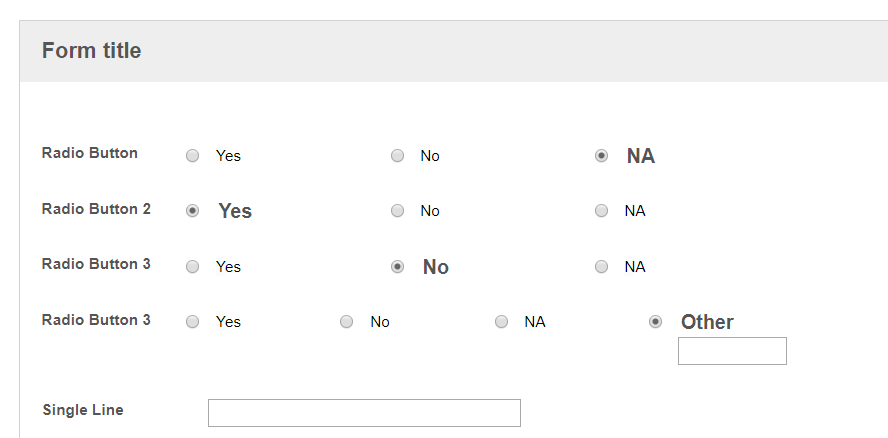Click the Single Line field label
The image size is (888, 438).
pos(83,410)
